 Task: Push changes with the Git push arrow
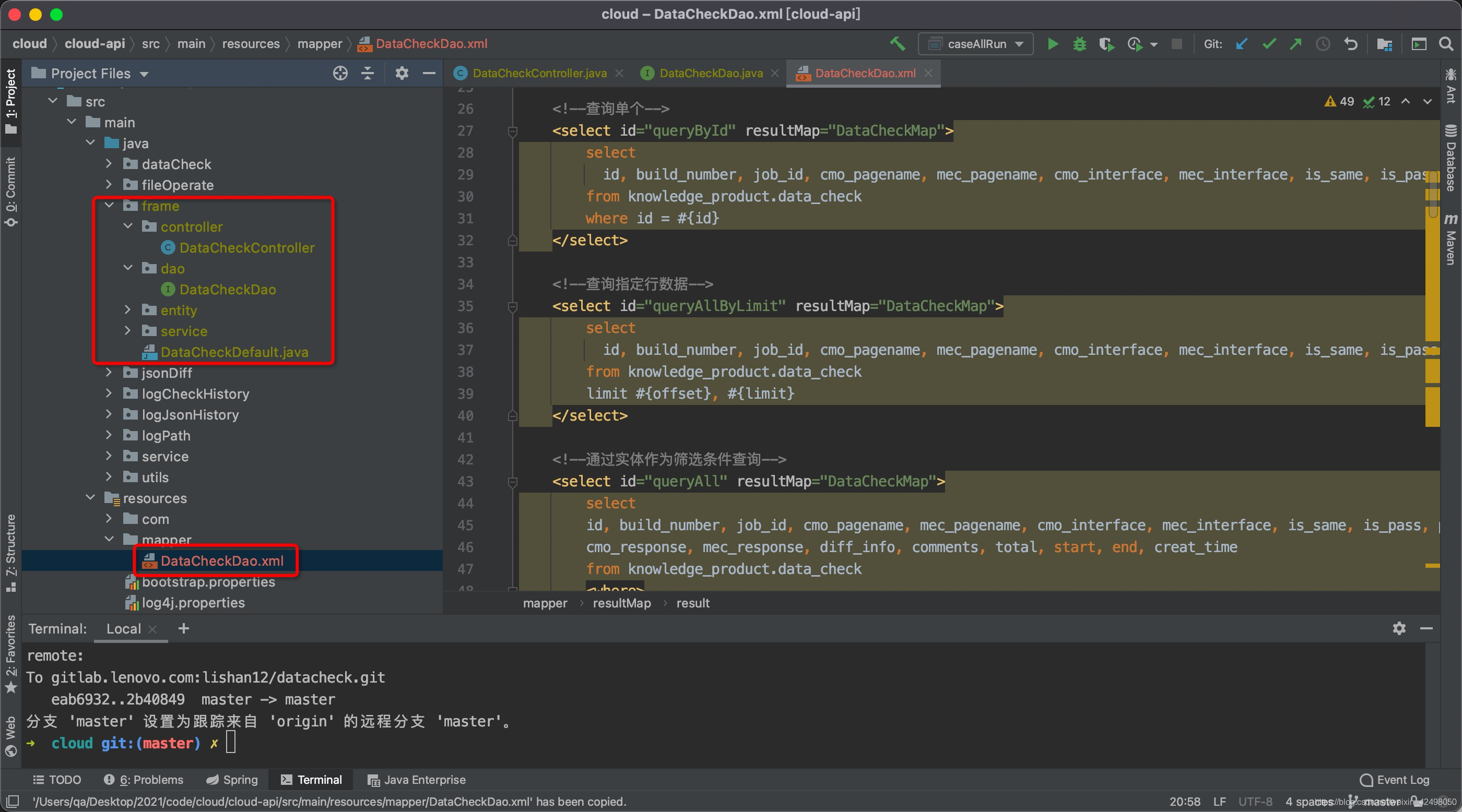1296,44
